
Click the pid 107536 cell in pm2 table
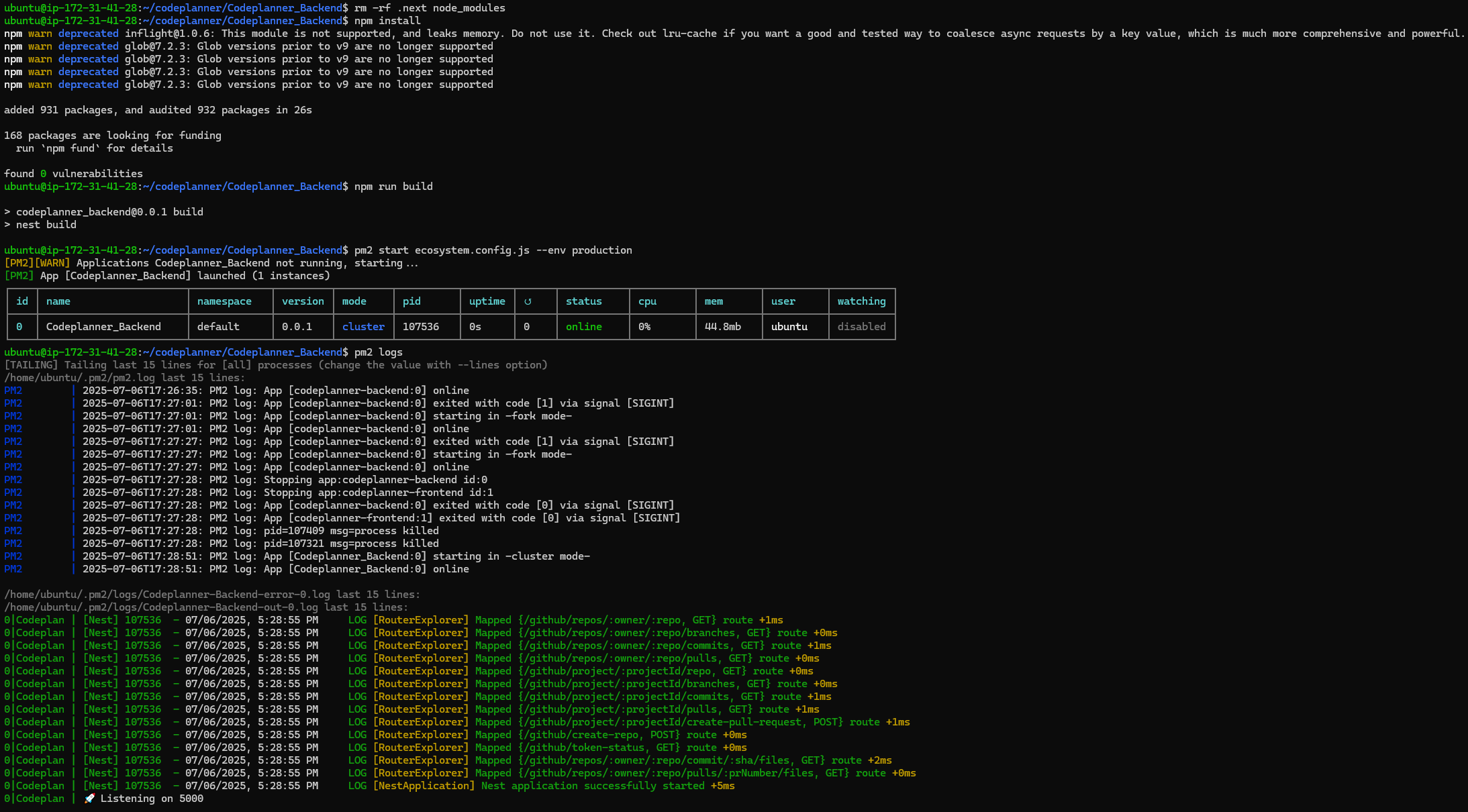click(421, 327)
